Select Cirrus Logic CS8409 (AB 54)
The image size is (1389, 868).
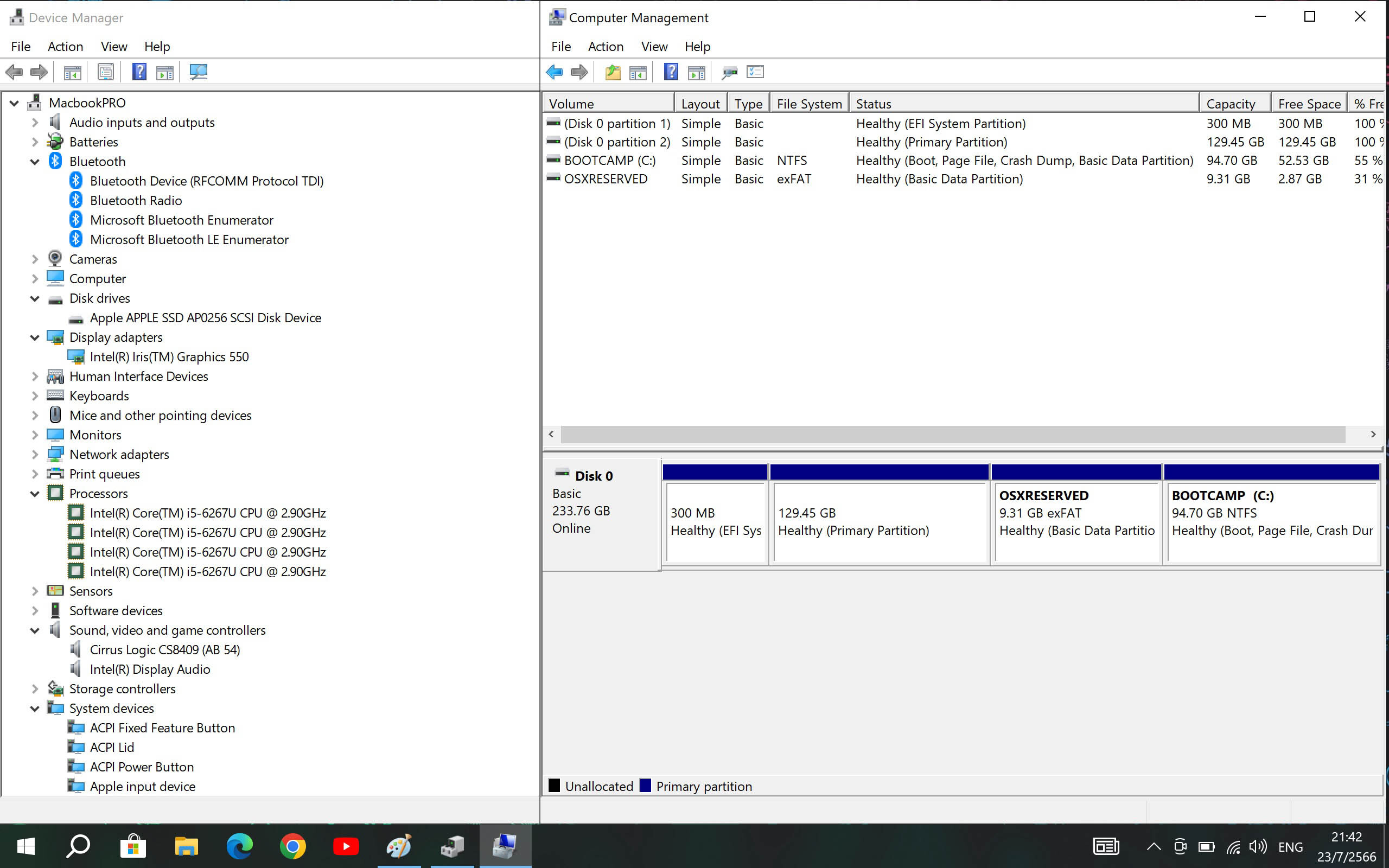[x=165, y=650]
